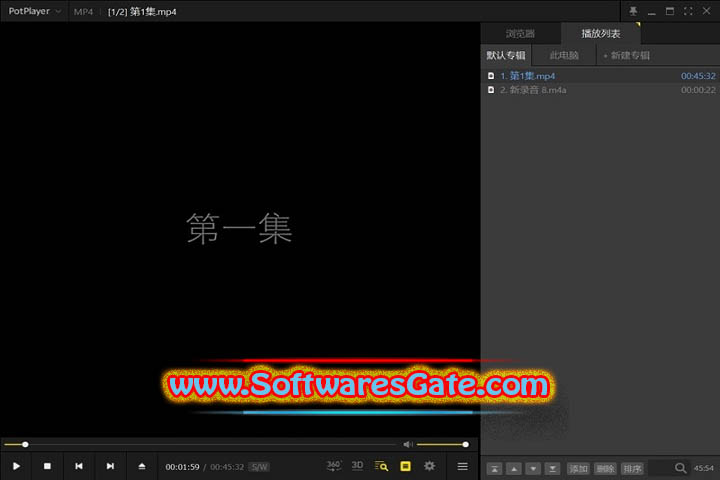Click the file icon beside 新录音 8.m4a
Viewport: 720px width, 480px height.
pos(491,90)
